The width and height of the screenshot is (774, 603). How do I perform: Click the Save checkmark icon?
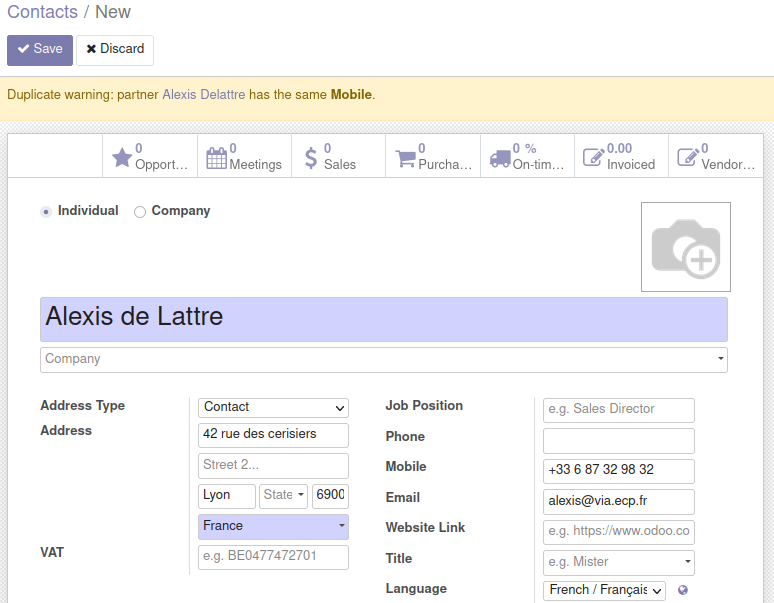(23, 49)
